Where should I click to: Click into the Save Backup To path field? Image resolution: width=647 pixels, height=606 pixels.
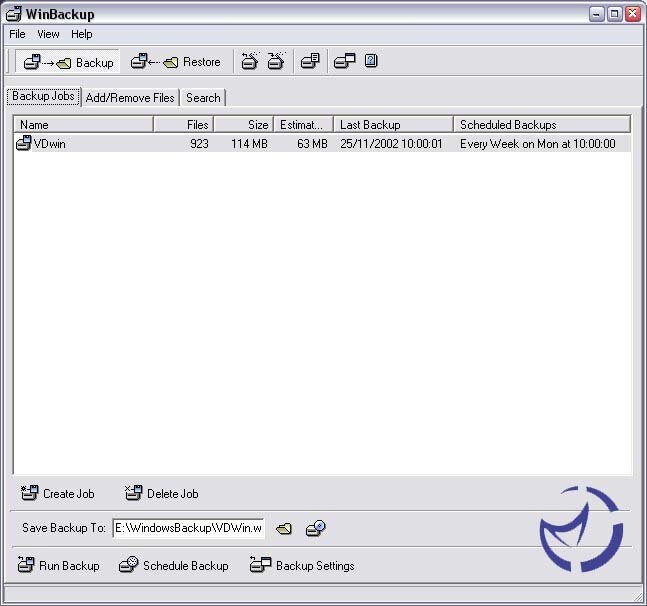[188, 528]
